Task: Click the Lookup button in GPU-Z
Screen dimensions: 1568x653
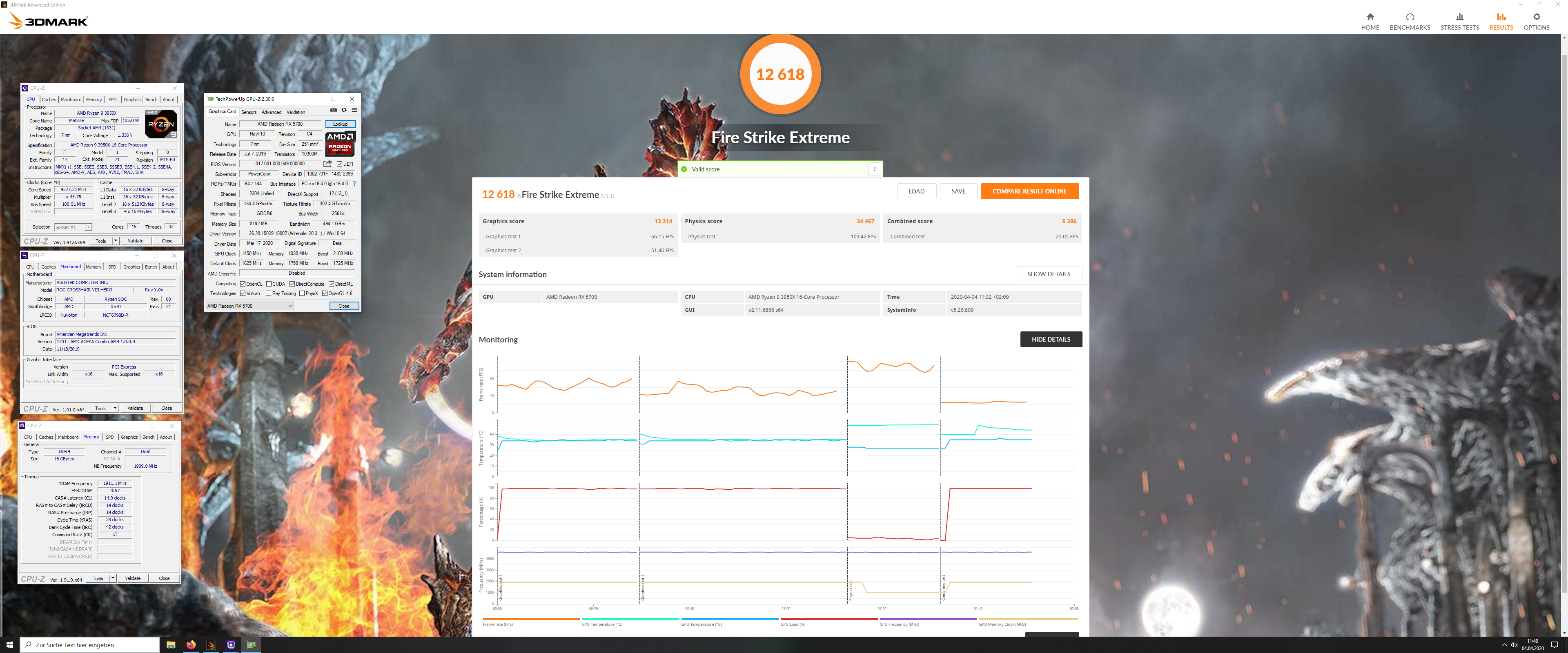Action: [340, 124]
